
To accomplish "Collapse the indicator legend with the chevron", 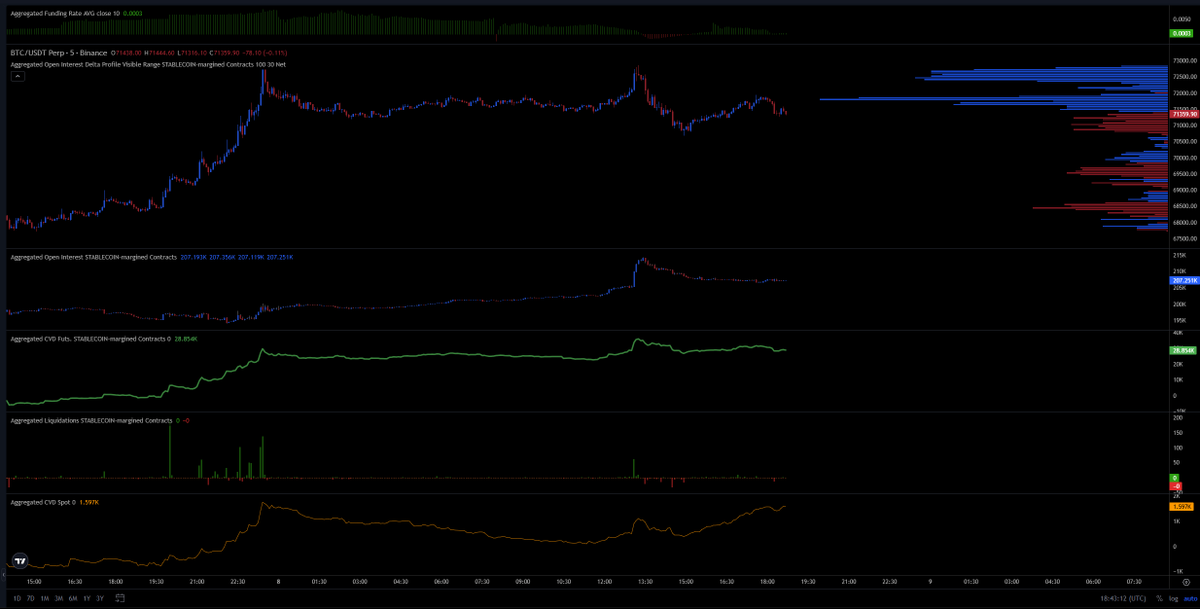I will [x=16, y=76].
